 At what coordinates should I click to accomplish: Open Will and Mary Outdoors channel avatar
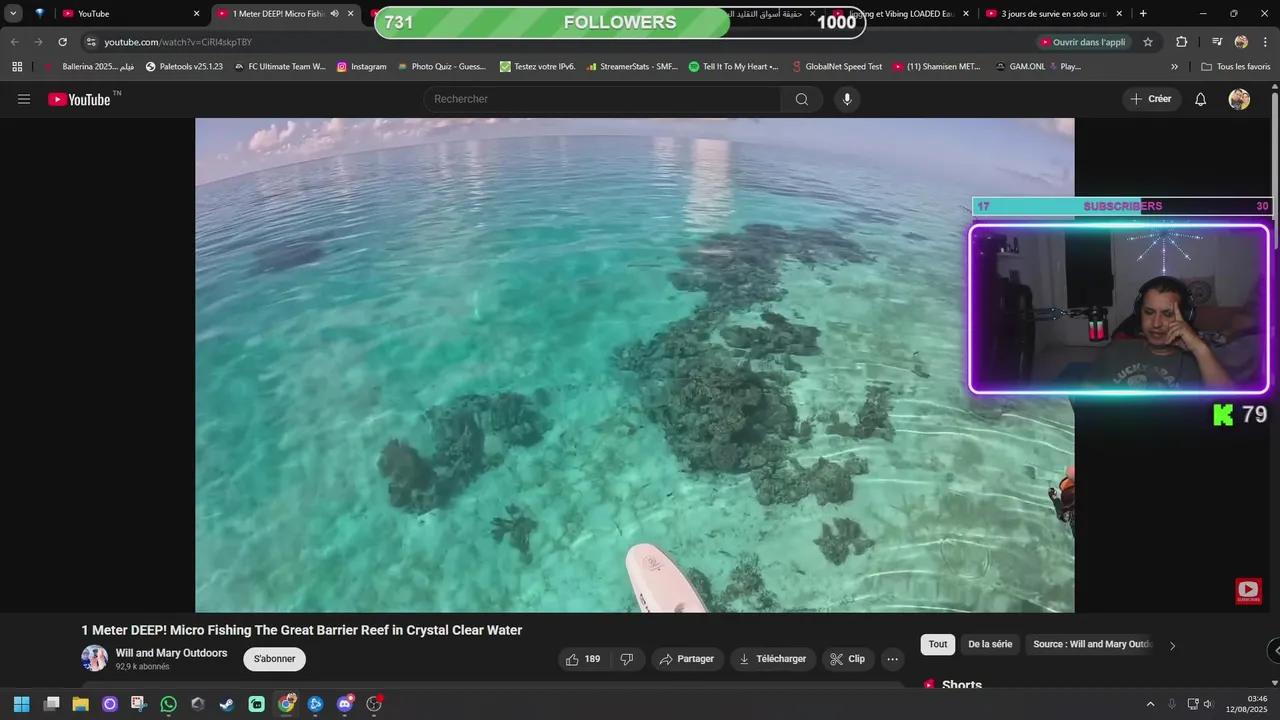[x=95, y=658]
